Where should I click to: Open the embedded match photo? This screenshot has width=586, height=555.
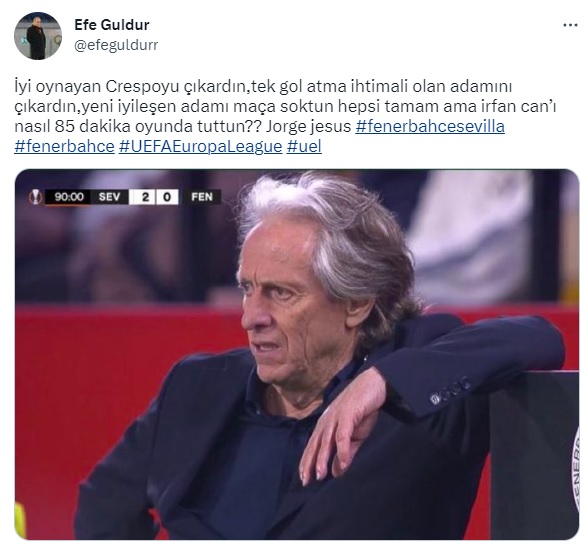(297, 354)
